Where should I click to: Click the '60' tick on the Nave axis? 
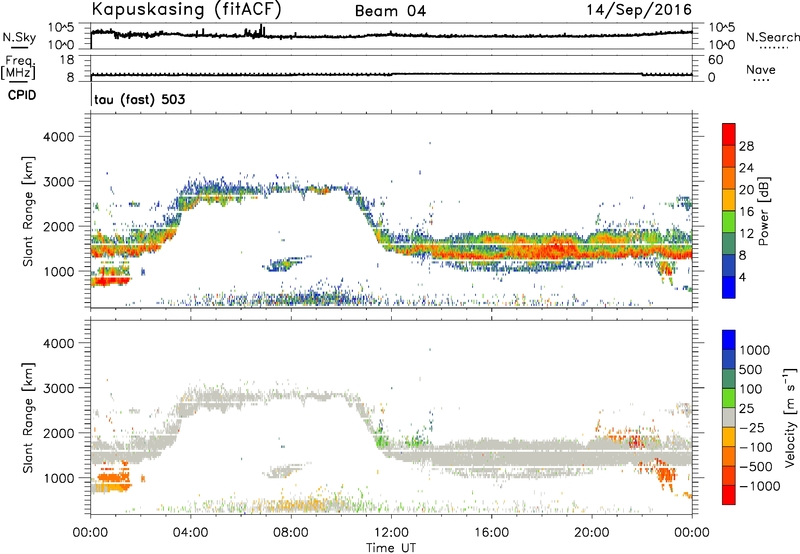click(715, 60)
